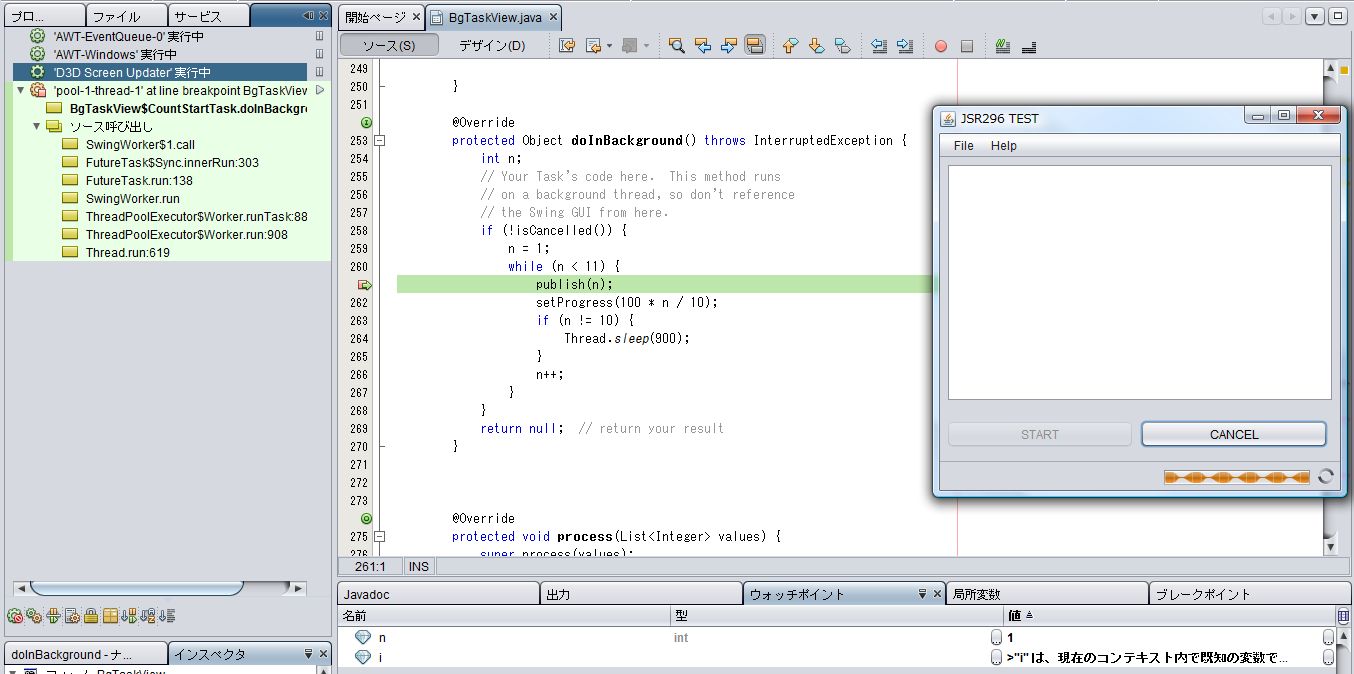Collapse the 'pool-1-thread-1' thread node
The height and width of the screenshot is (674, 1354).
(21, 90)
